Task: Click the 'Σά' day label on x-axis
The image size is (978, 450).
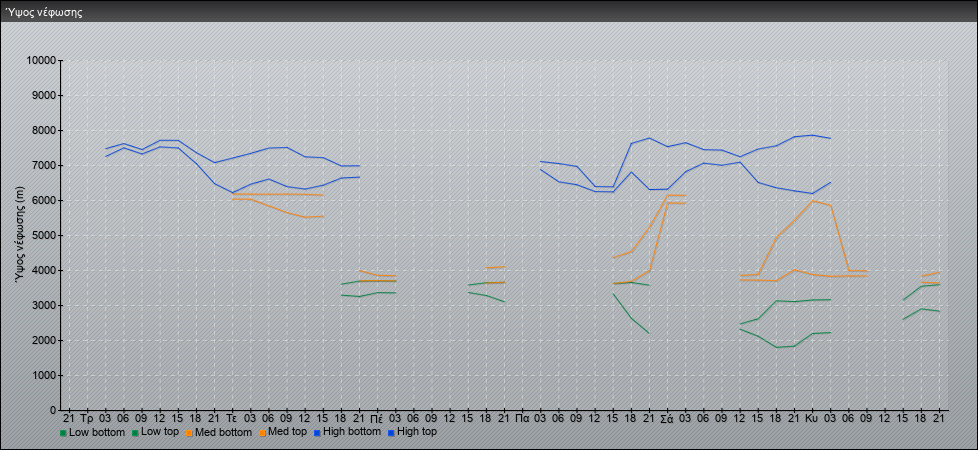Action: 667,418
